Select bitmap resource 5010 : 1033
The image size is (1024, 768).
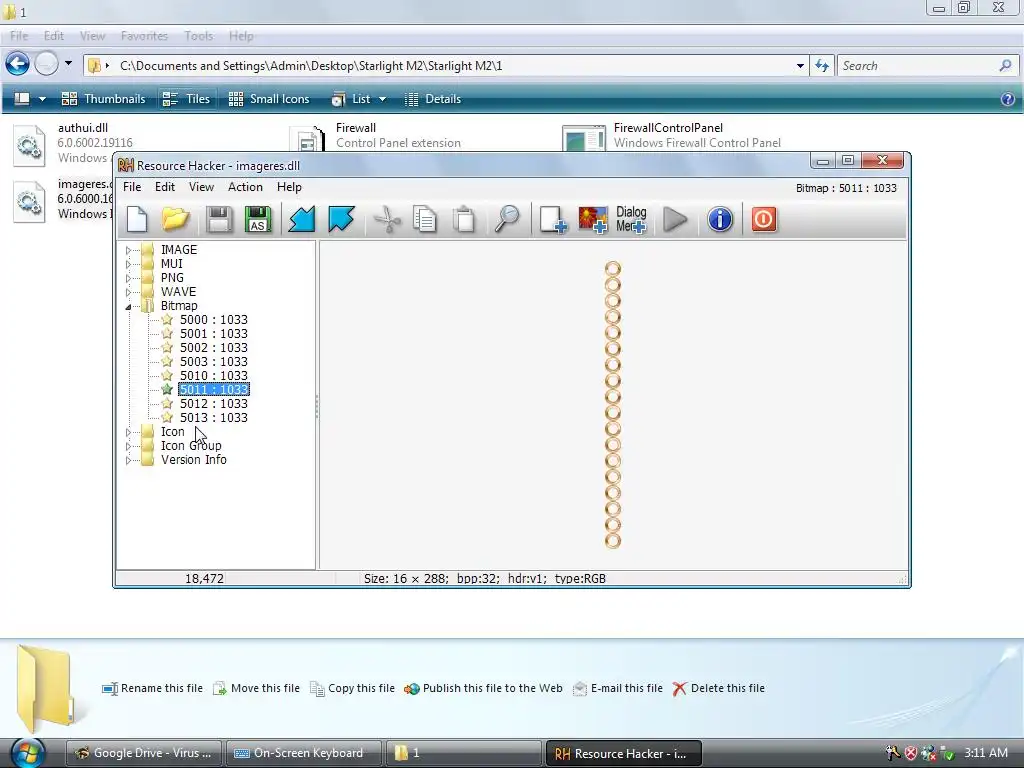(214, 376)
